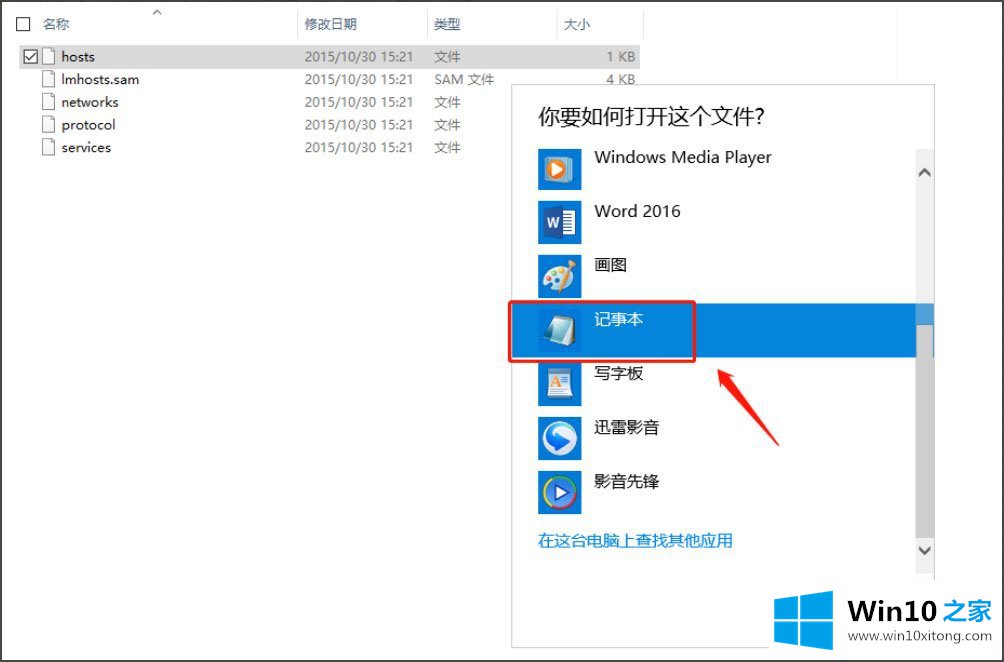This screenshot has height=662, width=1004.
Task: Click the app list scroll-up arrow
Action: point(925,172)
